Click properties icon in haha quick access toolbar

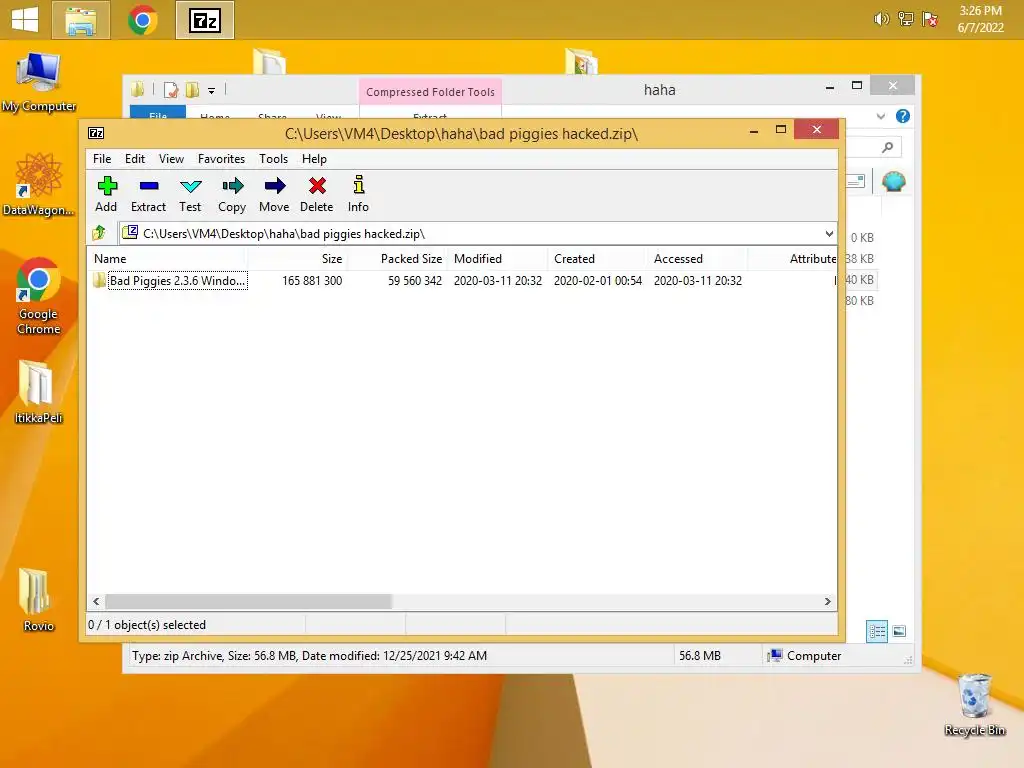171,90
